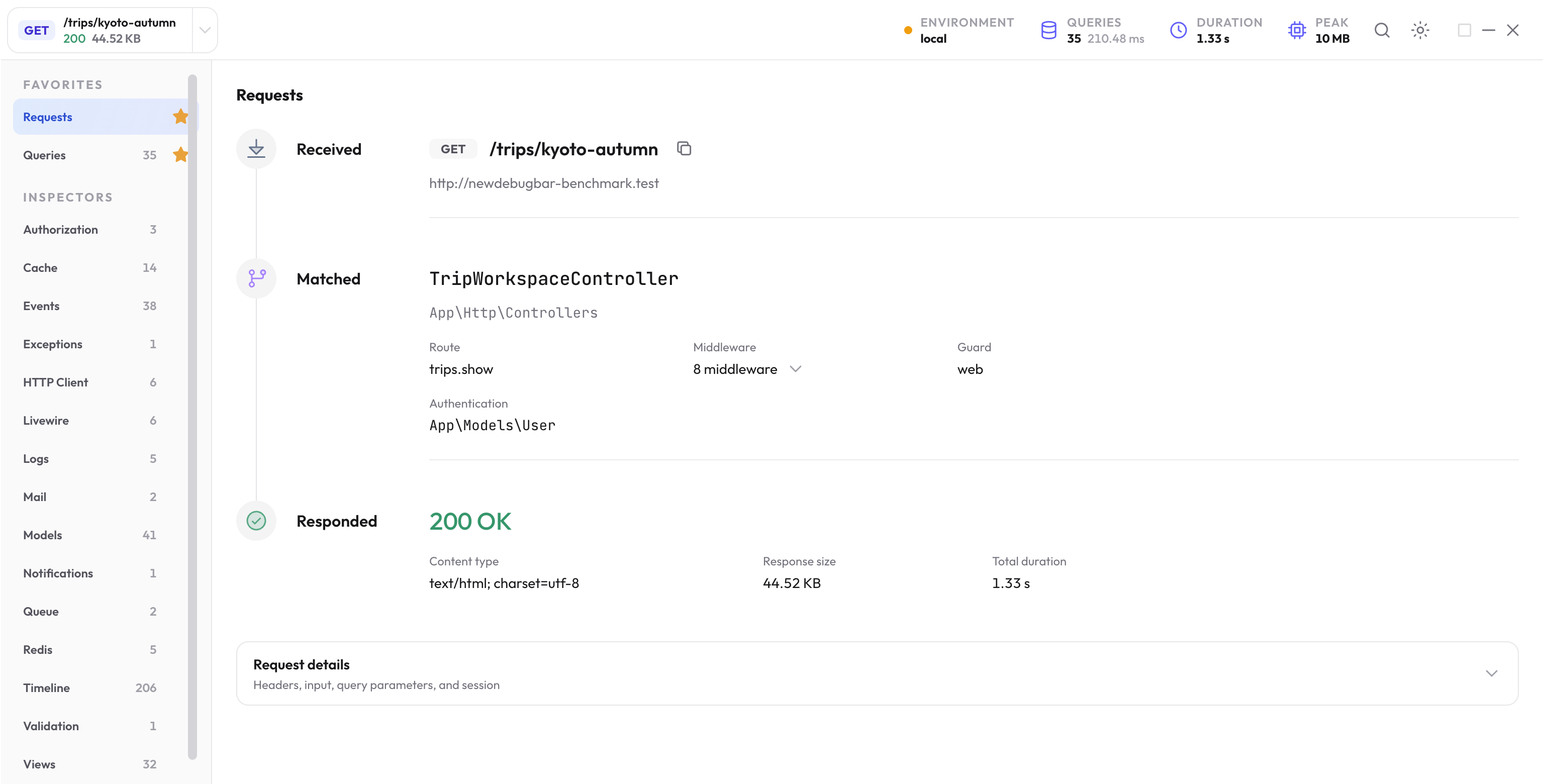Click the Received download icon

(x=256, y=148)
